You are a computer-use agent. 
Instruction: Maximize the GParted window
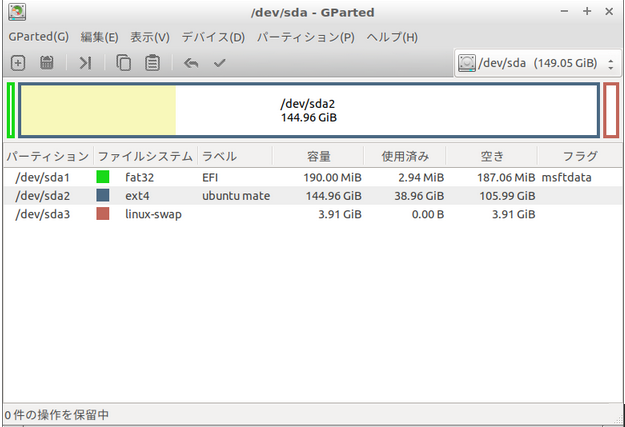tap(587, 12)
